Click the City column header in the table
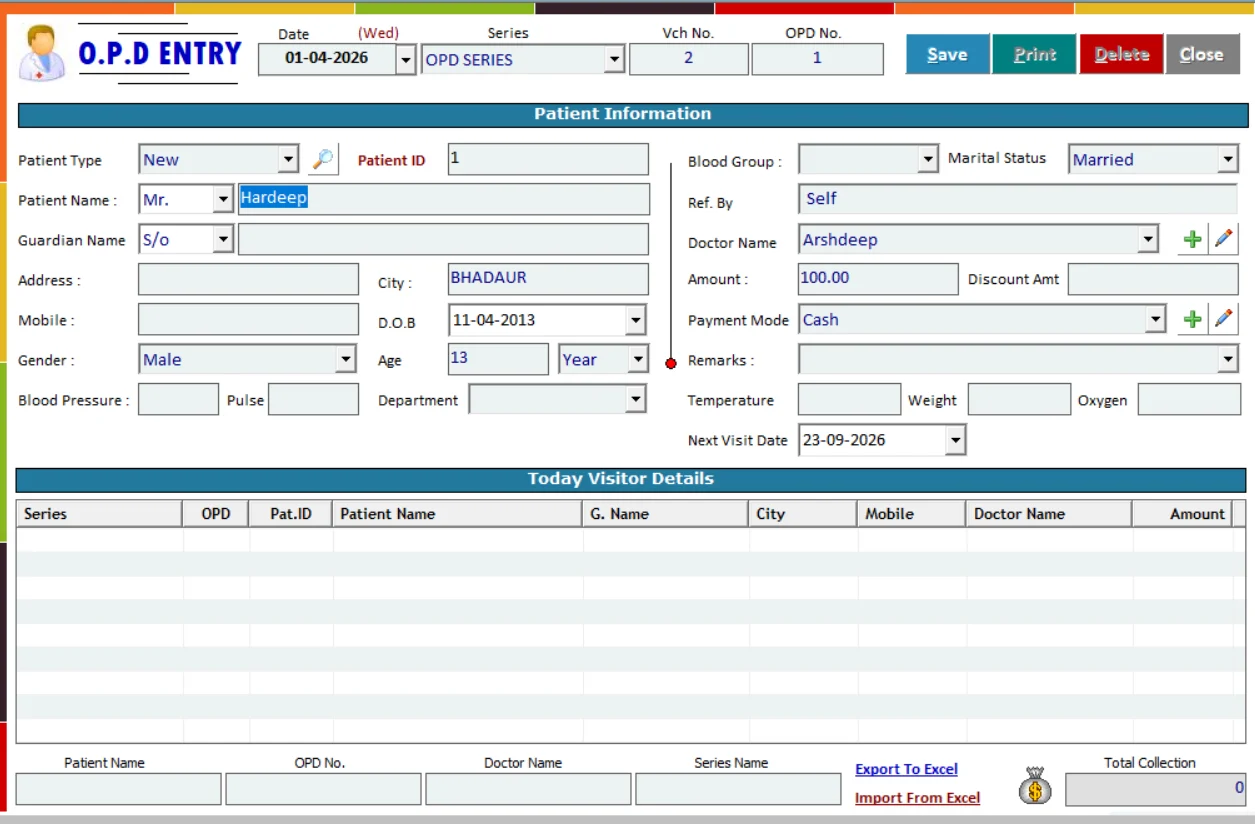The height and width of the screenshot is (824, 1255). [x=803, y=514]
